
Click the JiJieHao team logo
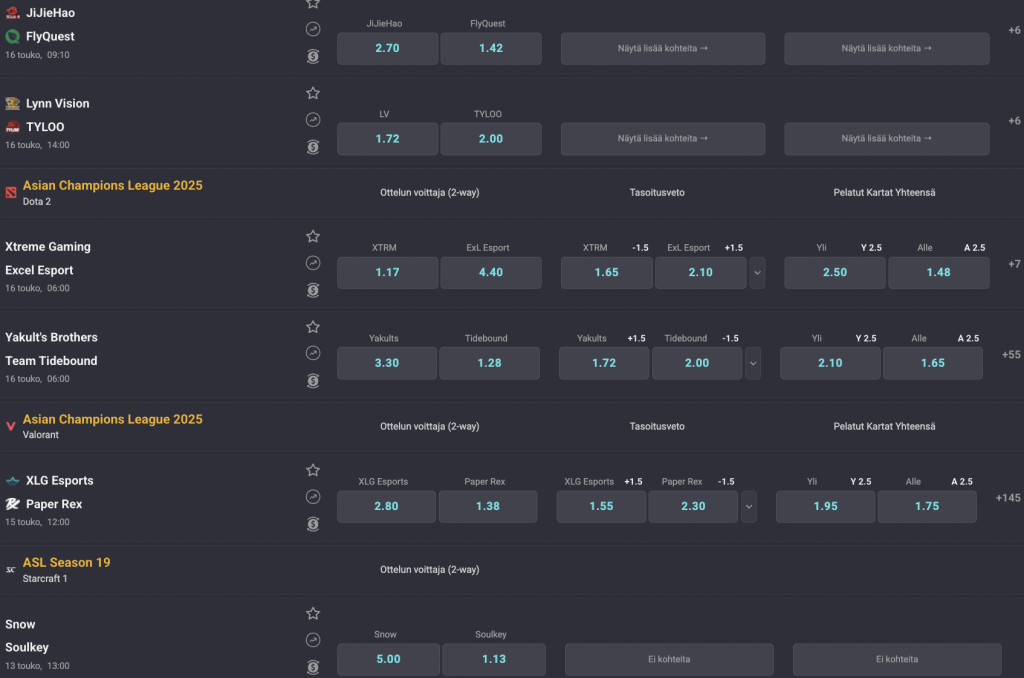[12, 12]
